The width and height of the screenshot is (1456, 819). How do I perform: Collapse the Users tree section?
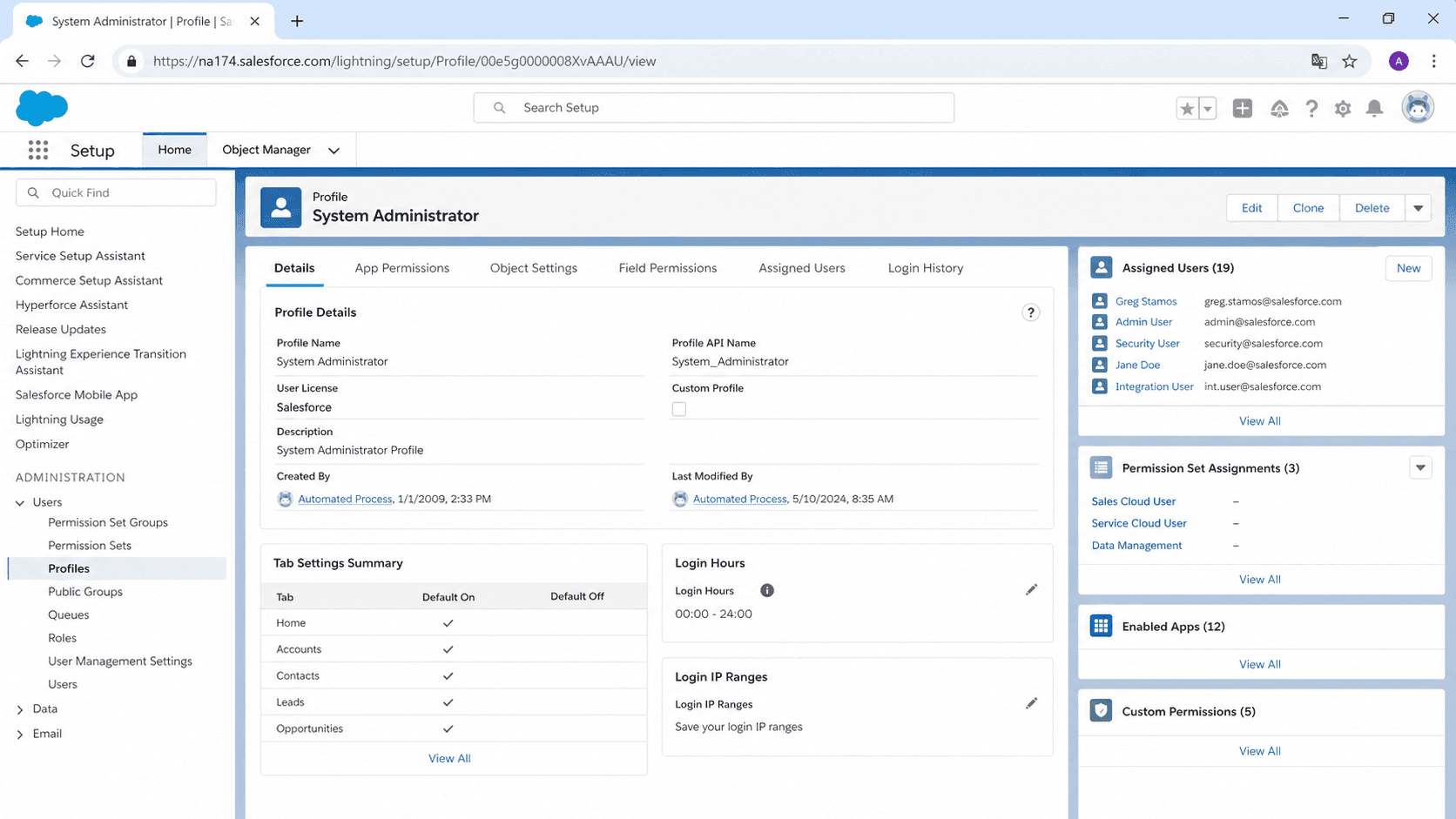20,503
